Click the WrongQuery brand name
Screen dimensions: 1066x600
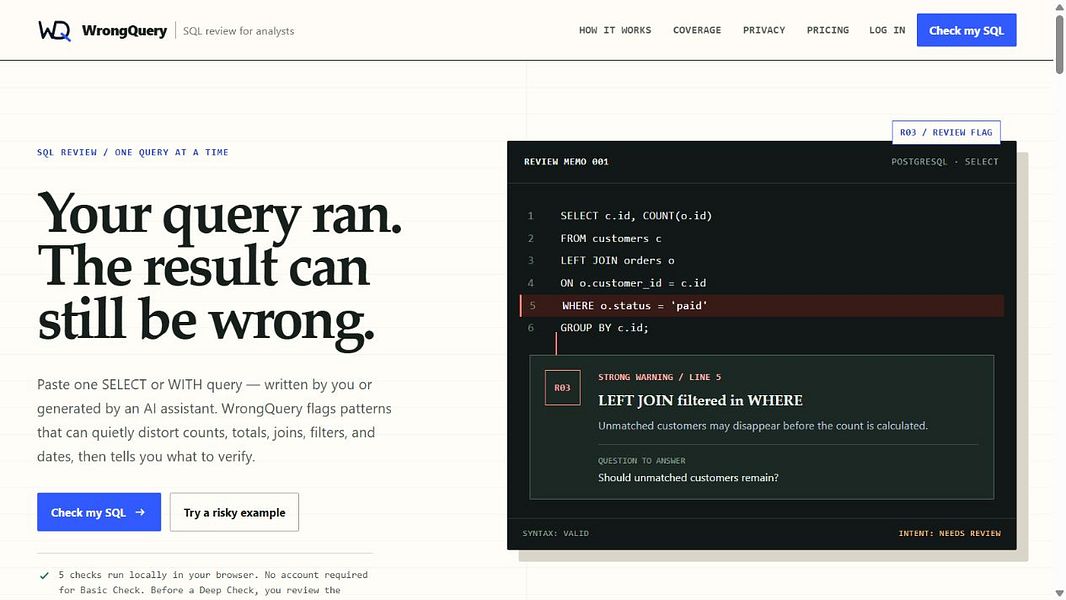(124, 31)
